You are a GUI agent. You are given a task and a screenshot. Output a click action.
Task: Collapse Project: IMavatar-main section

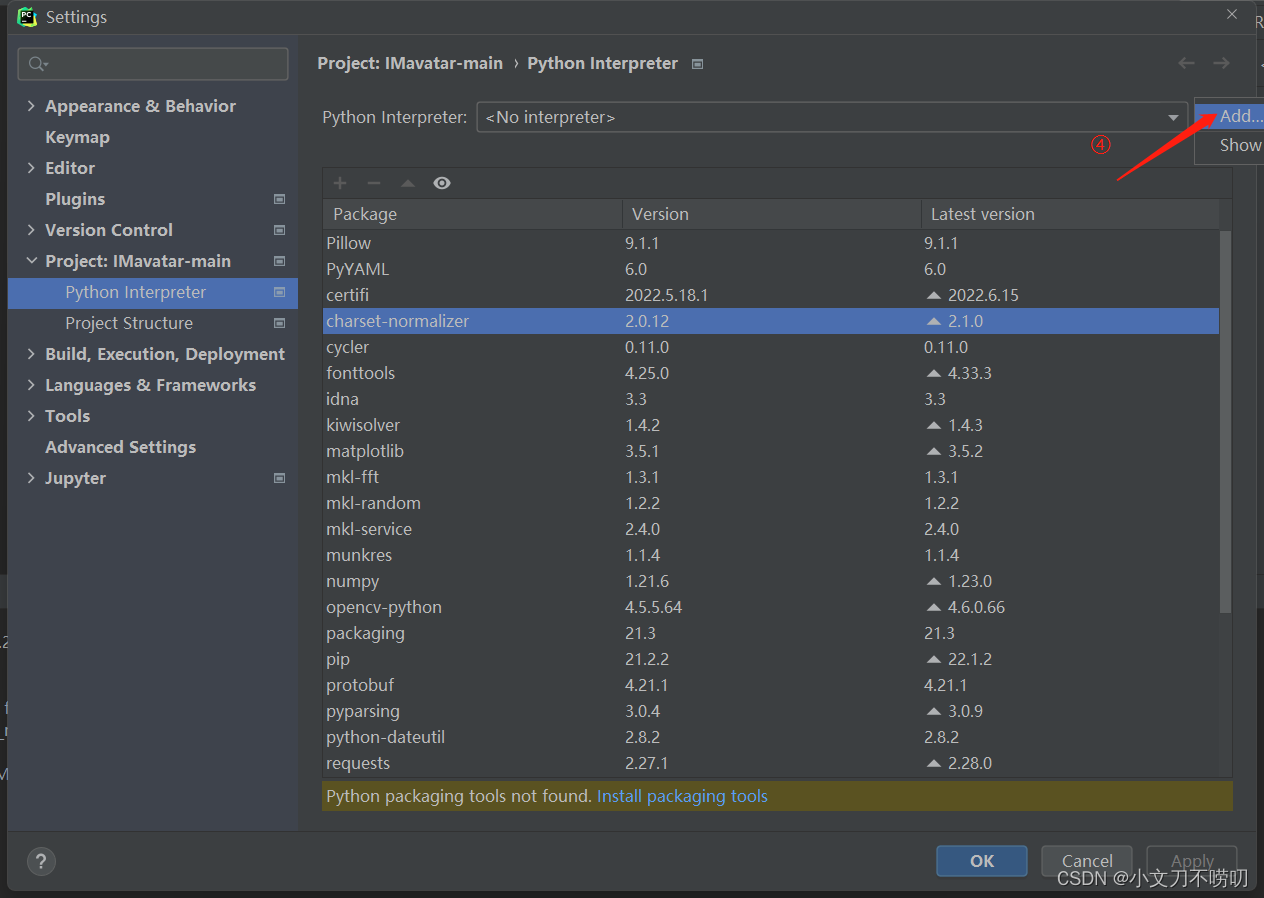coord(31,261)
